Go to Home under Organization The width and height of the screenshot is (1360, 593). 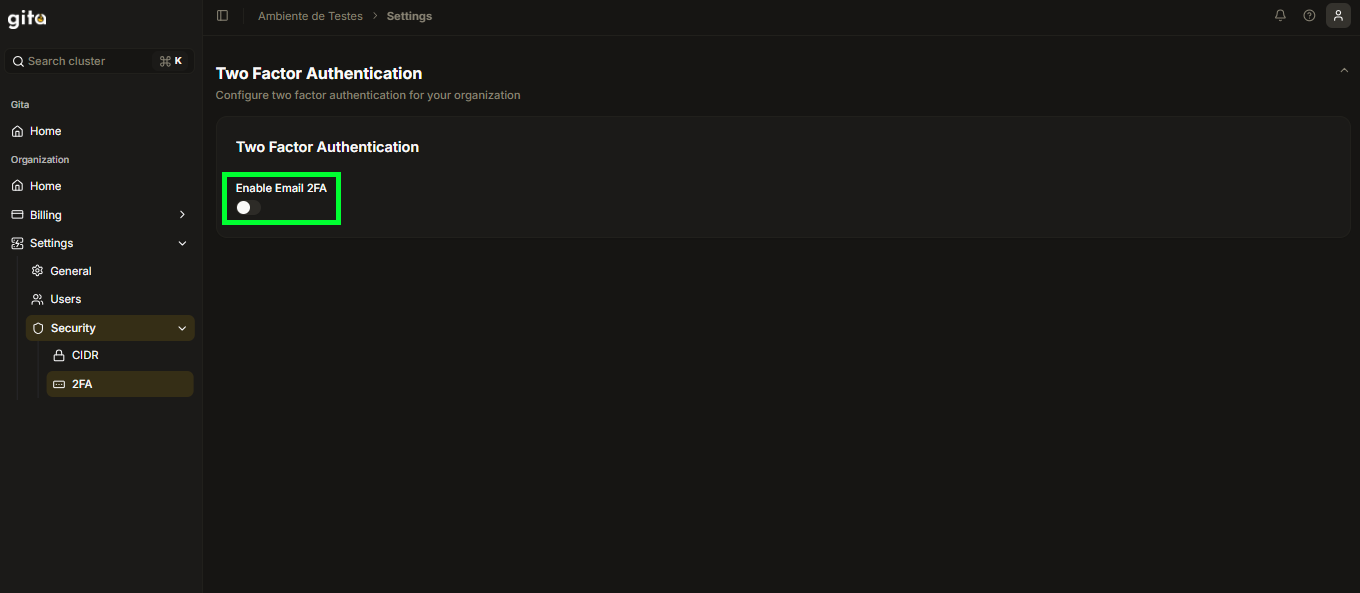45,186
